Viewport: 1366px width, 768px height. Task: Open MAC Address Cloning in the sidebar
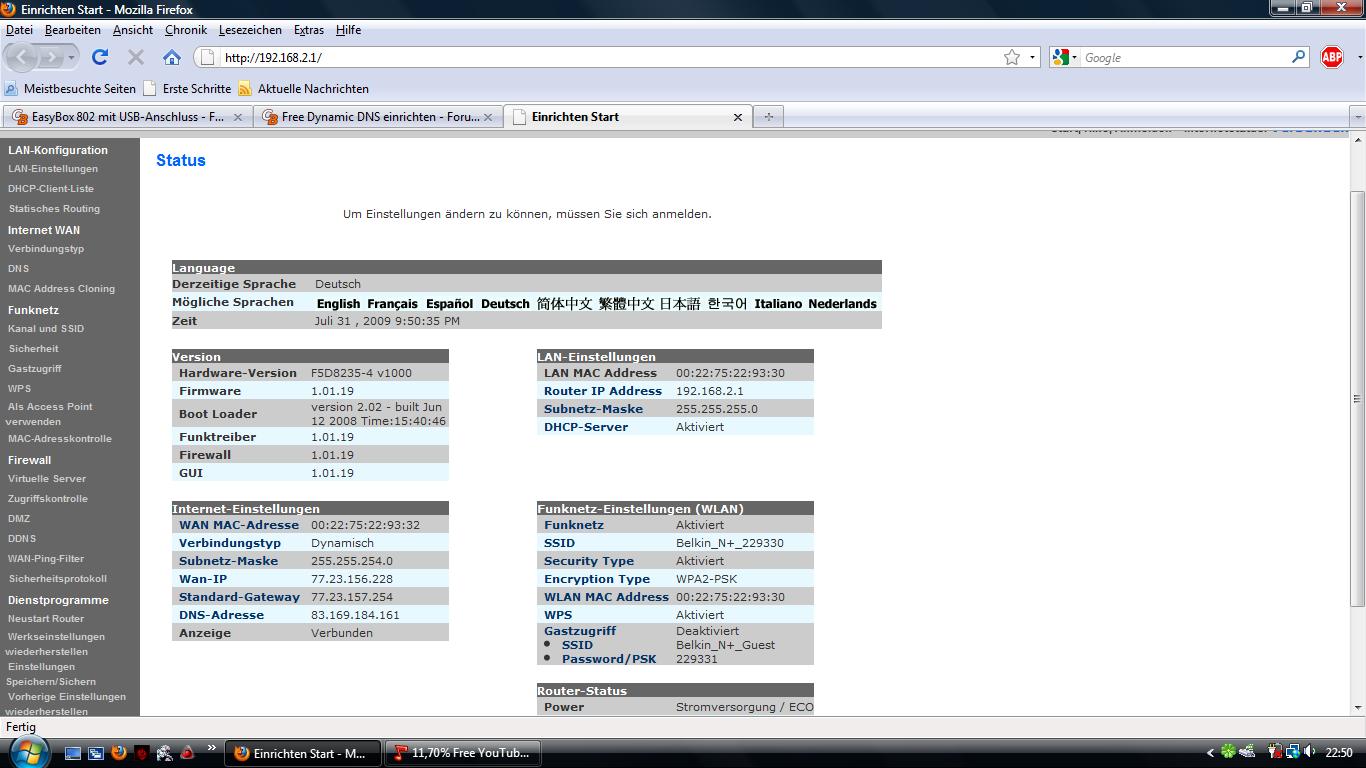pyautogui.click(x=61, y=289)
